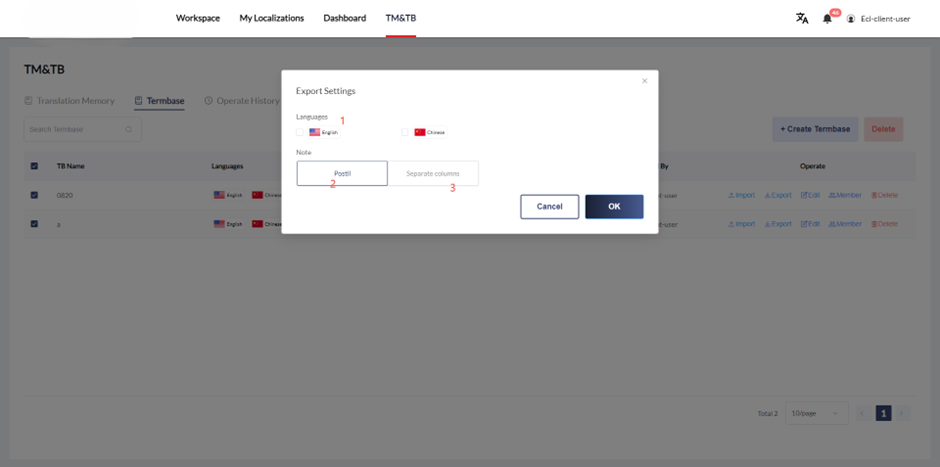Toggle the select-all checkbox in table header
This screenshot has width=940, height=467.
[x=35, y=166]
